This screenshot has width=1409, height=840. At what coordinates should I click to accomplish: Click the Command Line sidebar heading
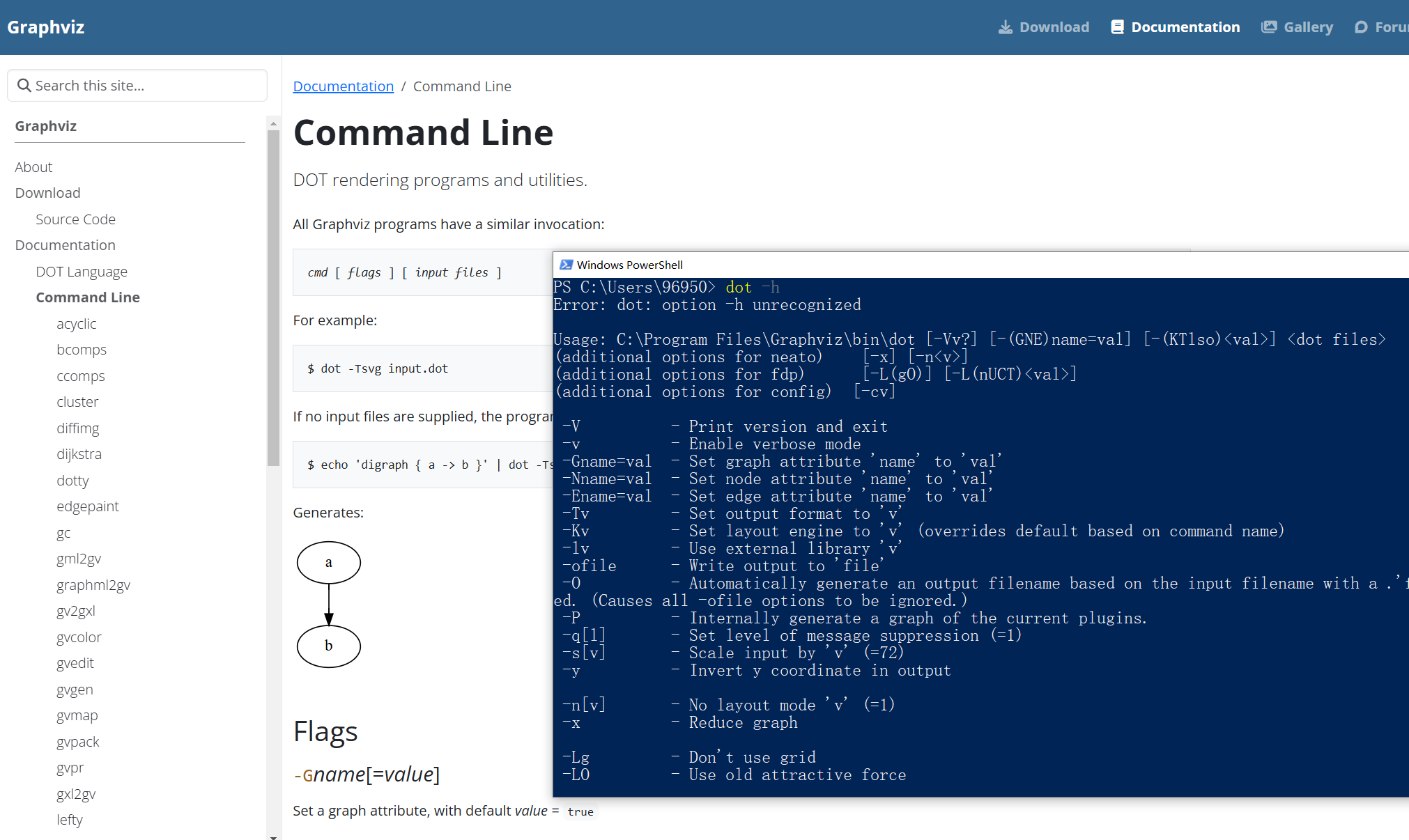tap(88, 297)
